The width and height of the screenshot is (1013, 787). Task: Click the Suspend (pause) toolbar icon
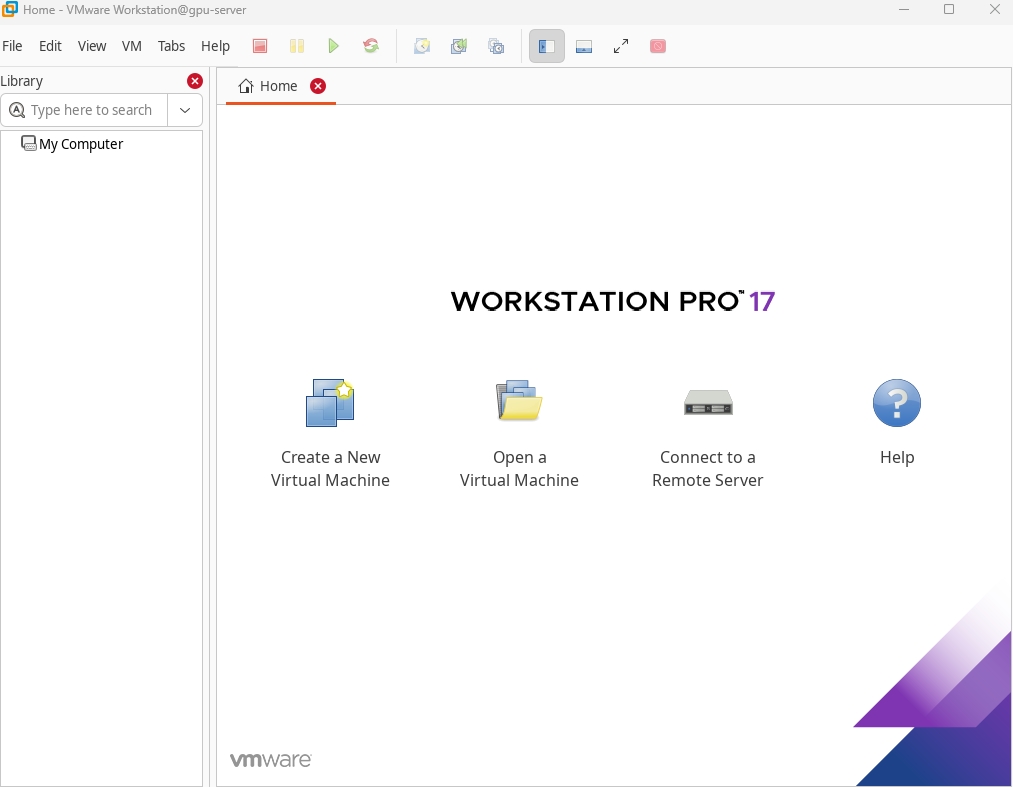point(297,46)
